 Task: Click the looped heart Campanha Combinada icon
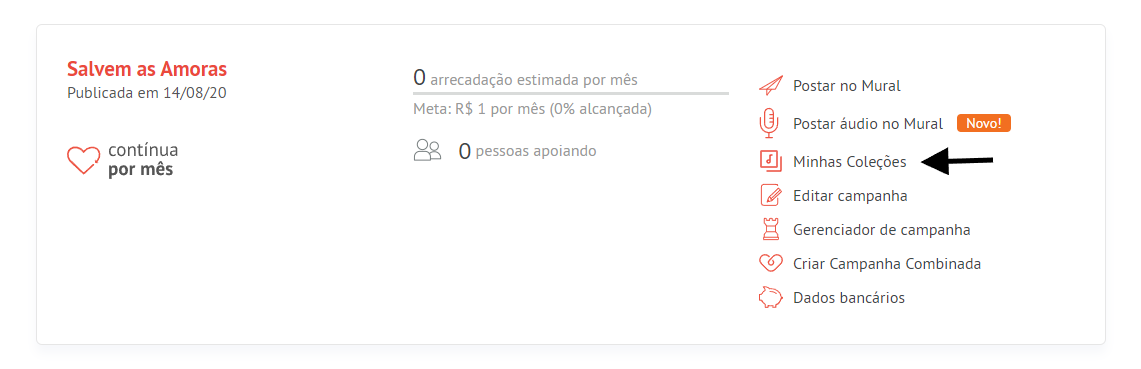[770, 263]
